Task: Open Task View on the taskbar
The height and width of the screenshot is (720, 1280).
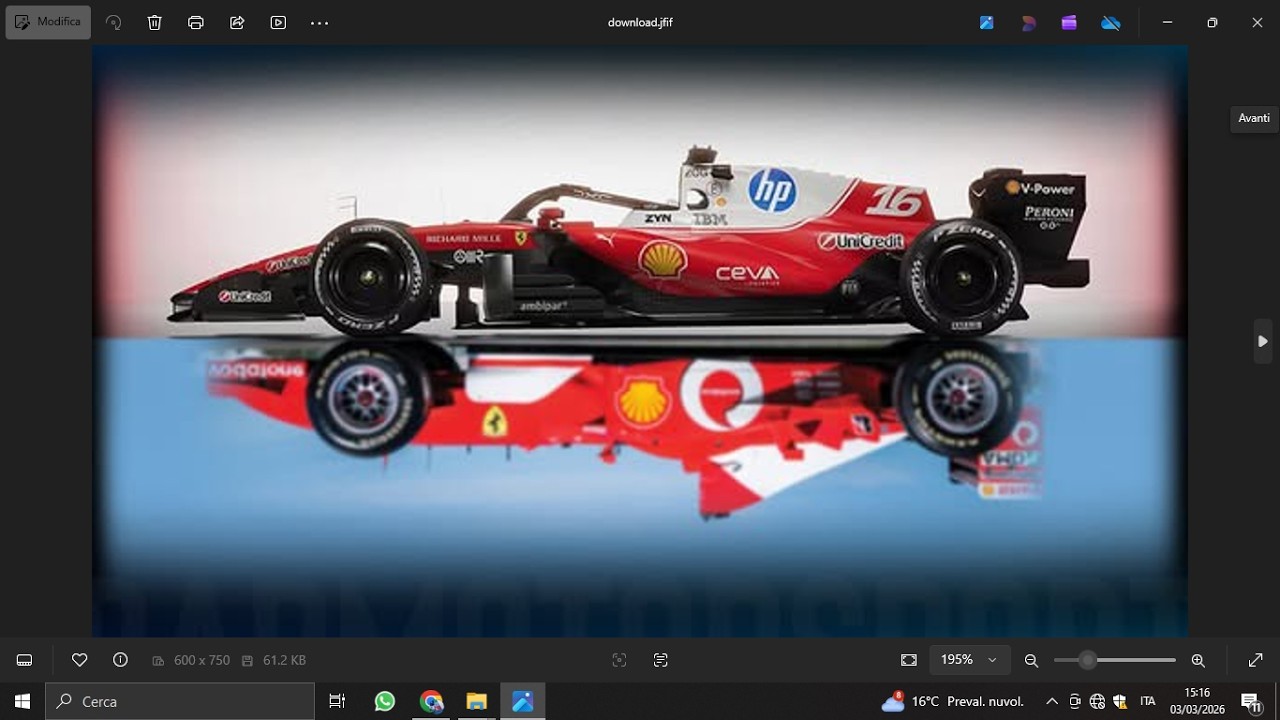Action: (x=337, y=701)
